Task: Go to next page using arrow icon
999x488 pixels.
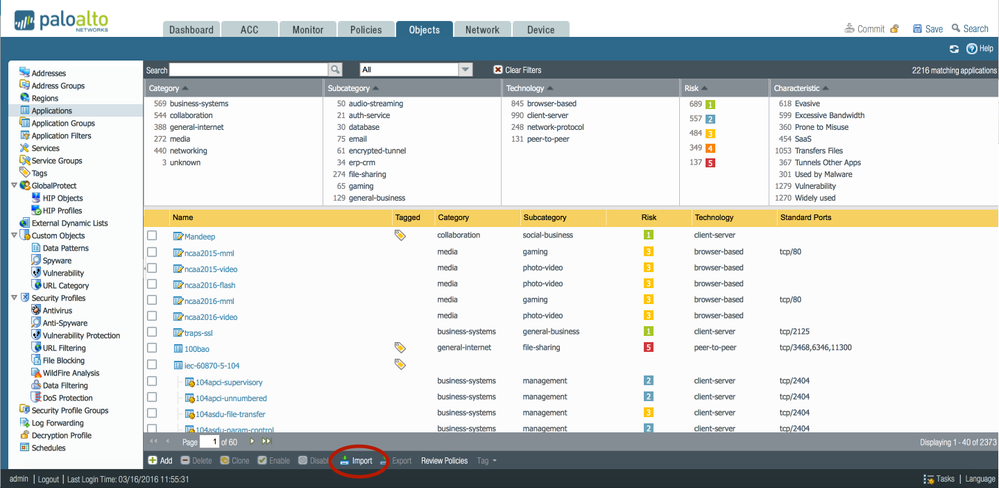Action: (x=252, y=441)
